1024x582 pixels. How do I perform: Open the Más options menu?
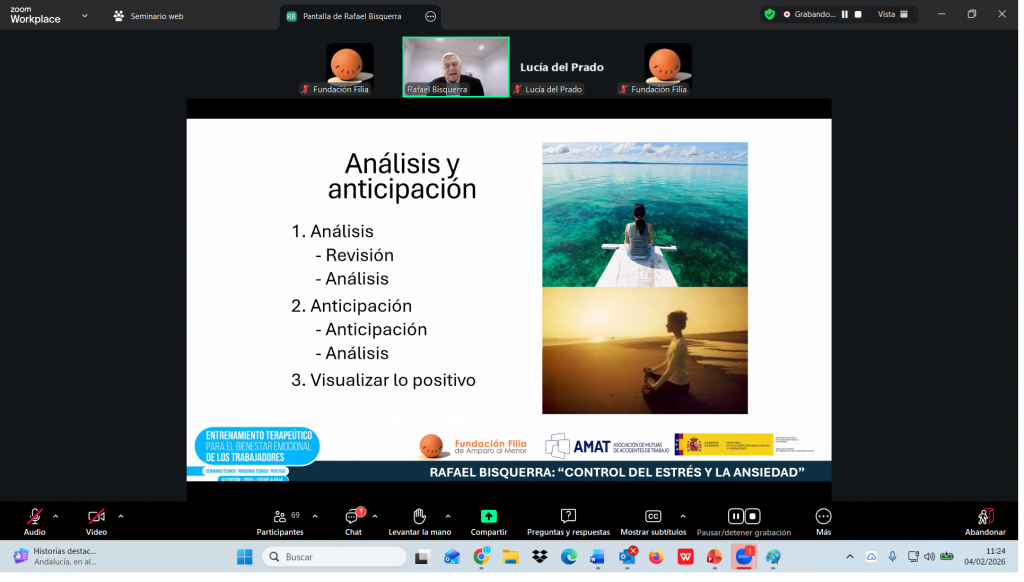click(823, 517)
